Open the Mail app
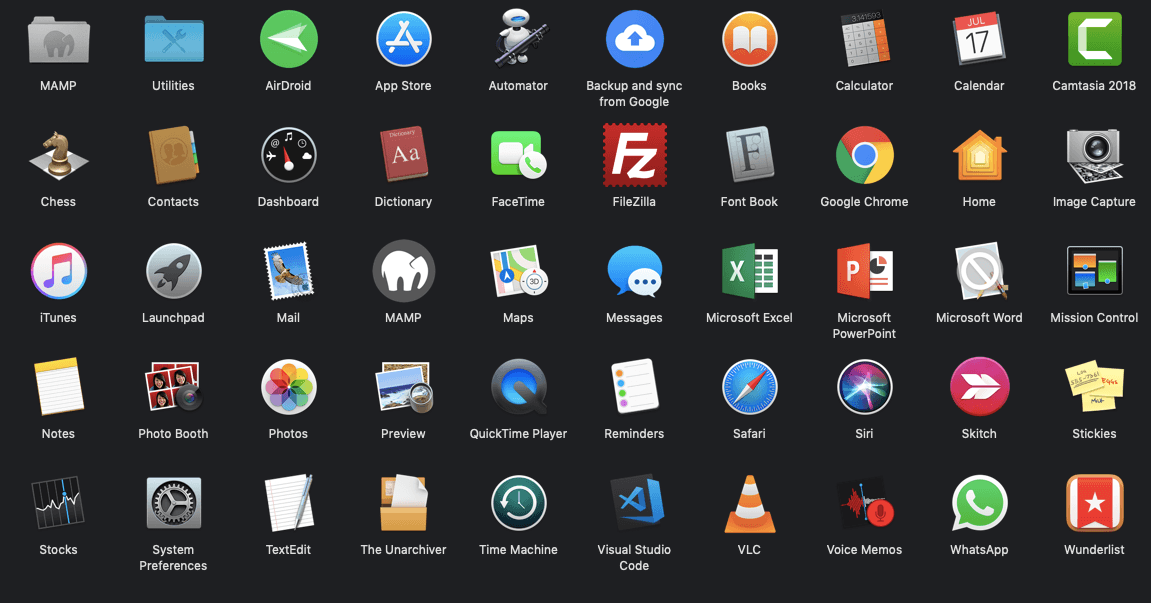The height and width of the screenshot is (603, 1151). click(x=288, y=271)
